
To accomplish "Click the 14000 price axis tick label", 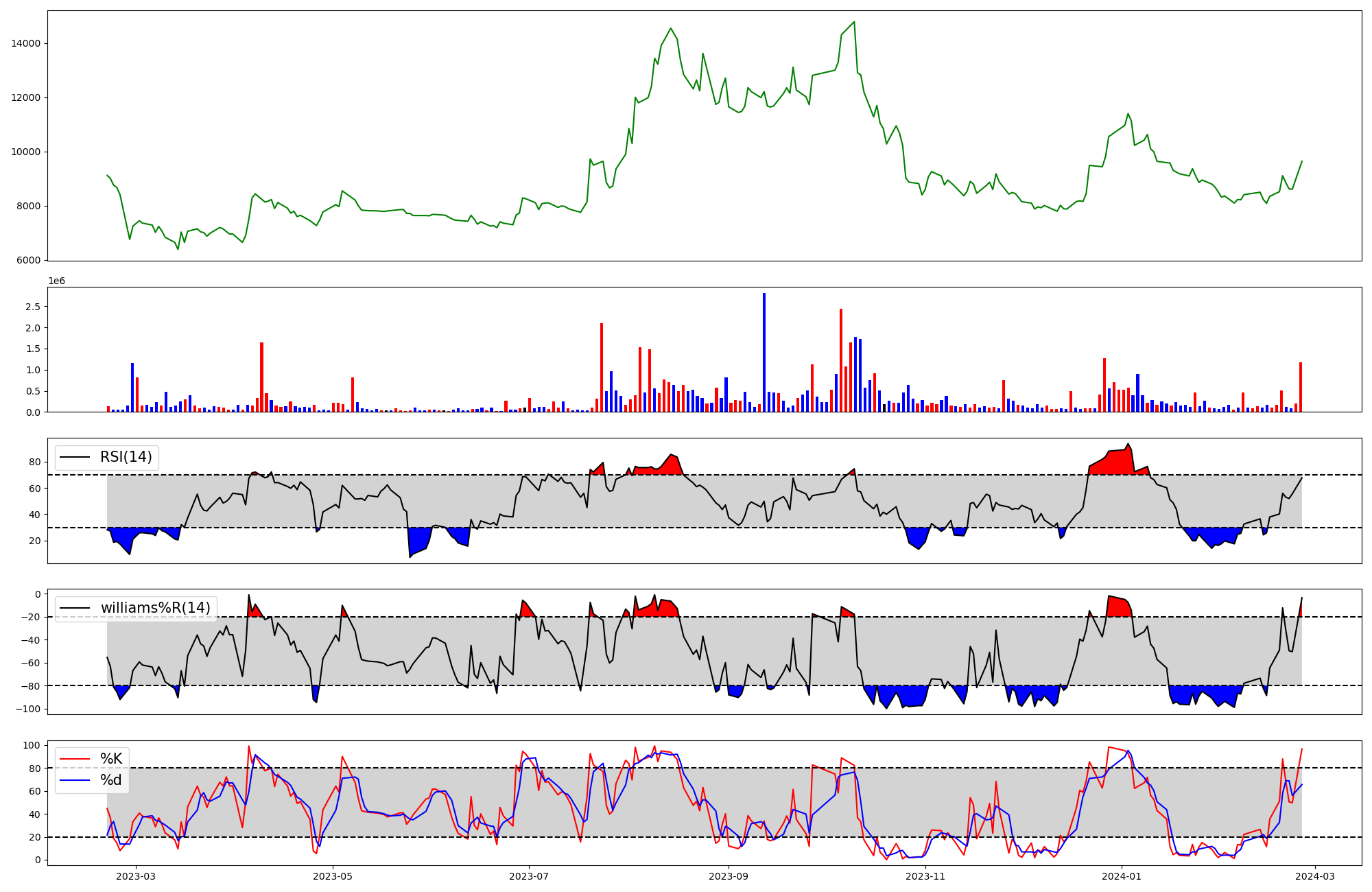I will pyautogui.click(x=26, y=43).
